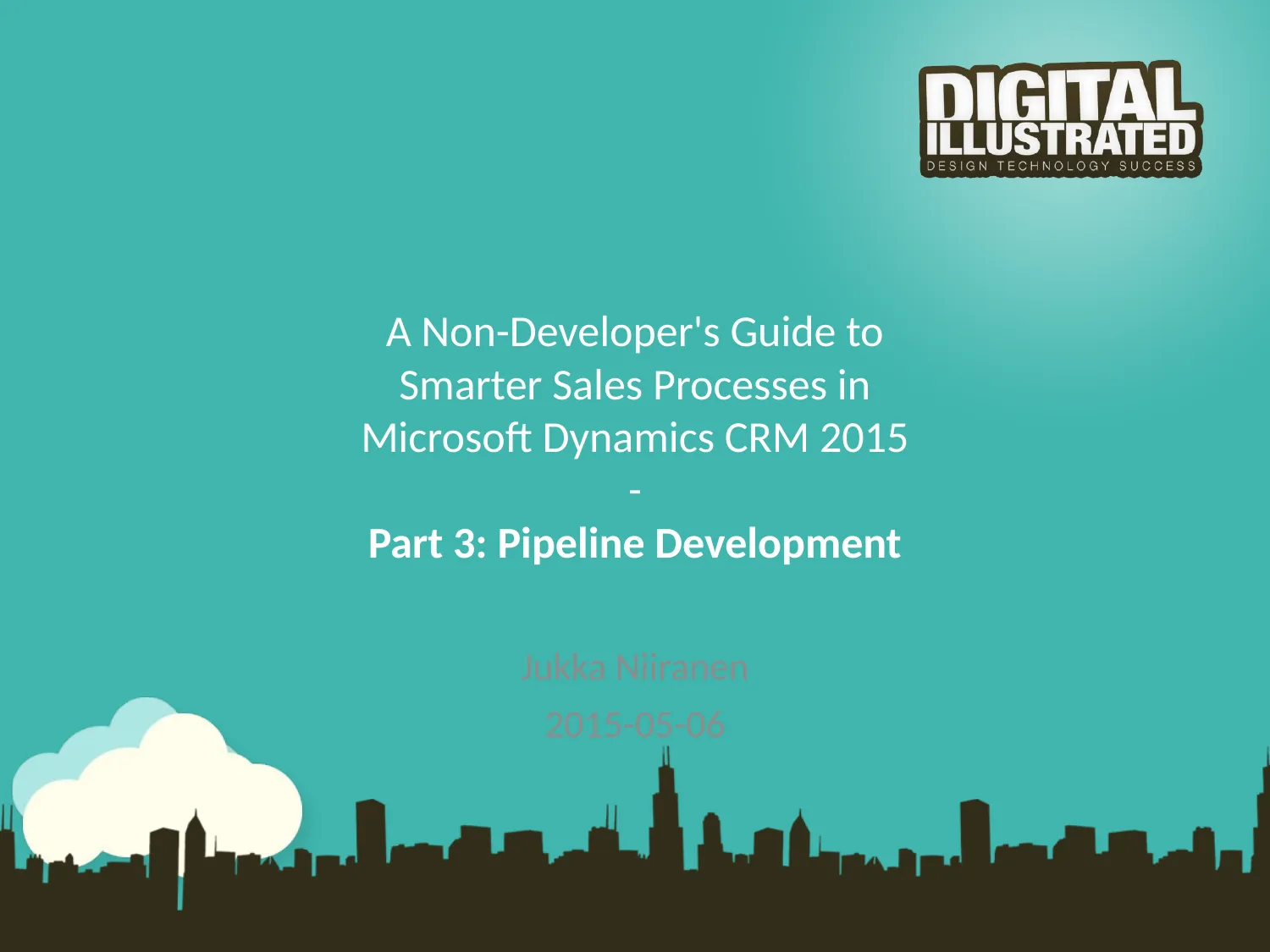Select the bold 'Part 3: Pipeline Development' text

(634, 543)
